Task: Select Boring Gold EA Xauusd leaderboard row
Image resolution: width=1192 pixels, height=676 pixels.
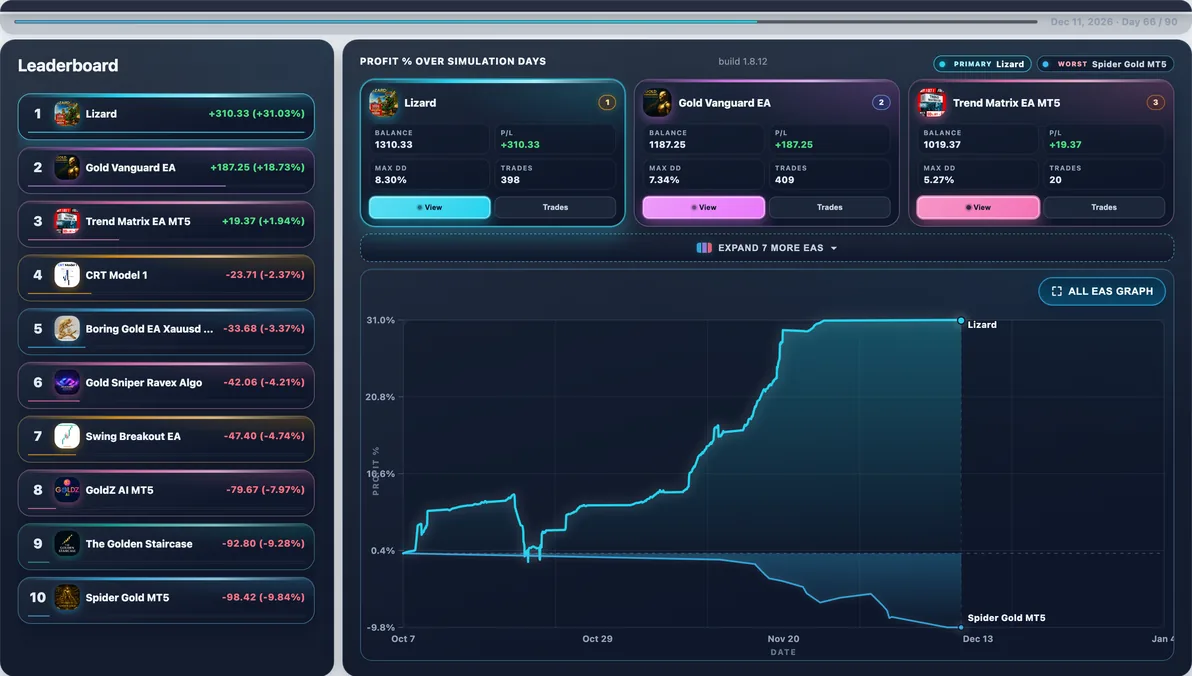Action: pos(166,332)
